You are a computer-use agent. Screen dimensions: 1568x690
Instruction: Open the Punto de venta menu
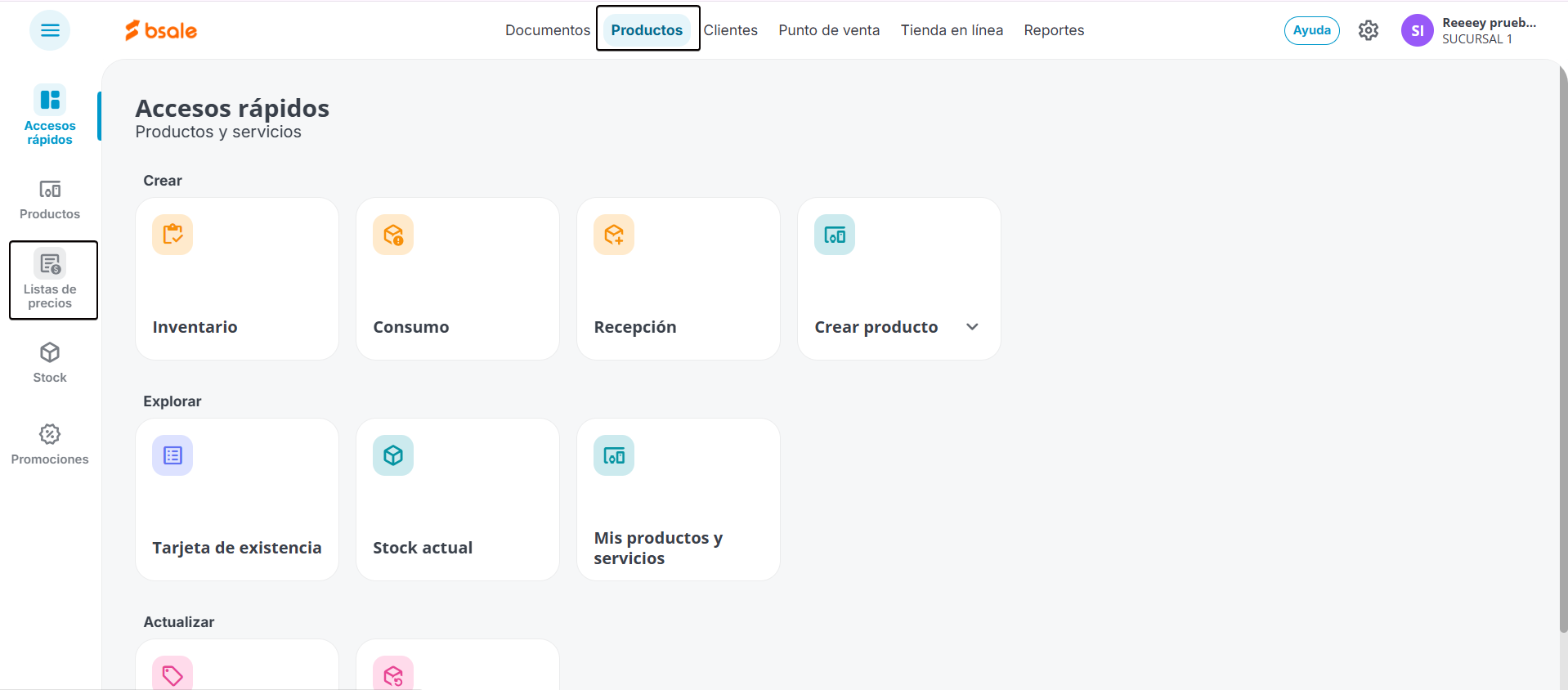[829, 30]
